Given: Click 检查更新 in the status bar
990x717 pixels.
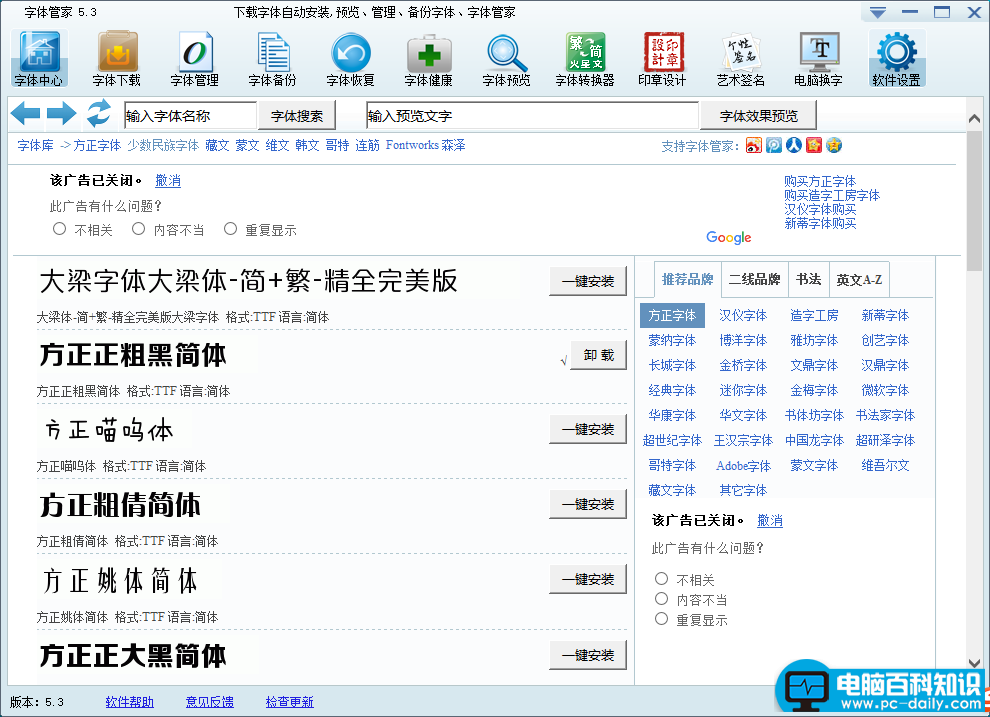Looking at the screenshot, I should tap(289, 701).
